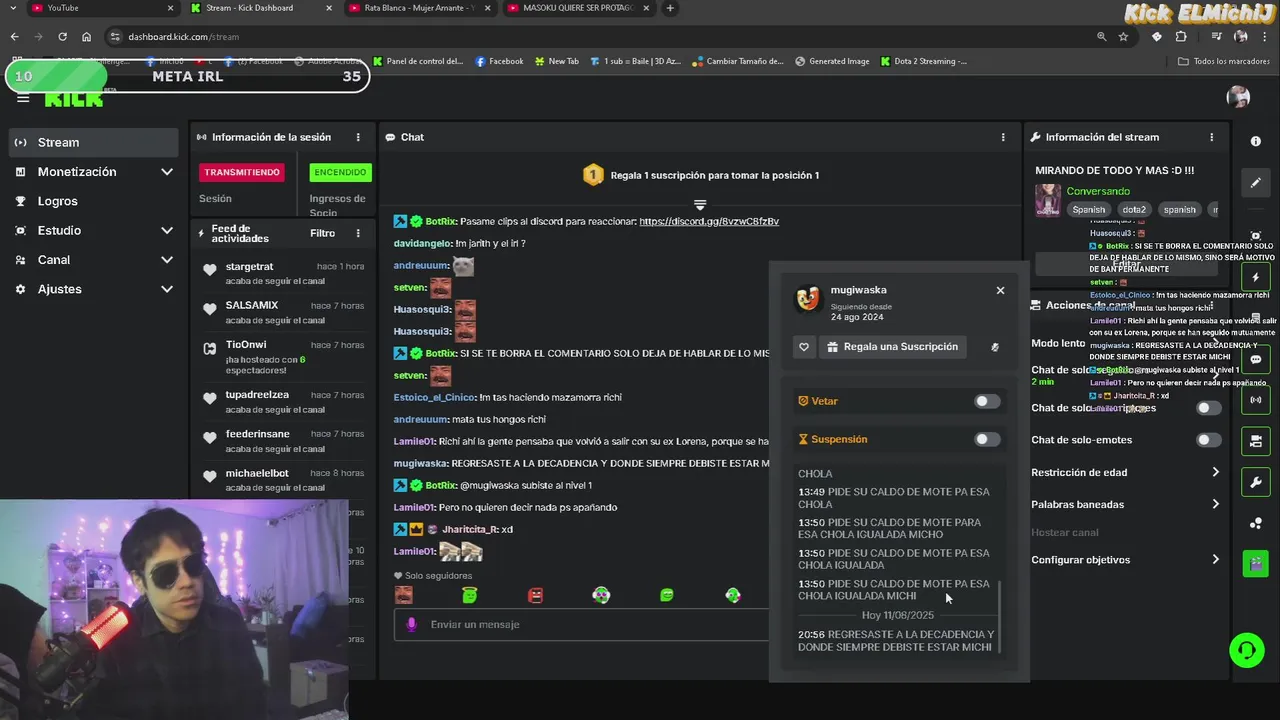Open the Facebook bookmark
The height and width of the screenshot is (720, 1280).
tap(499, 61)
